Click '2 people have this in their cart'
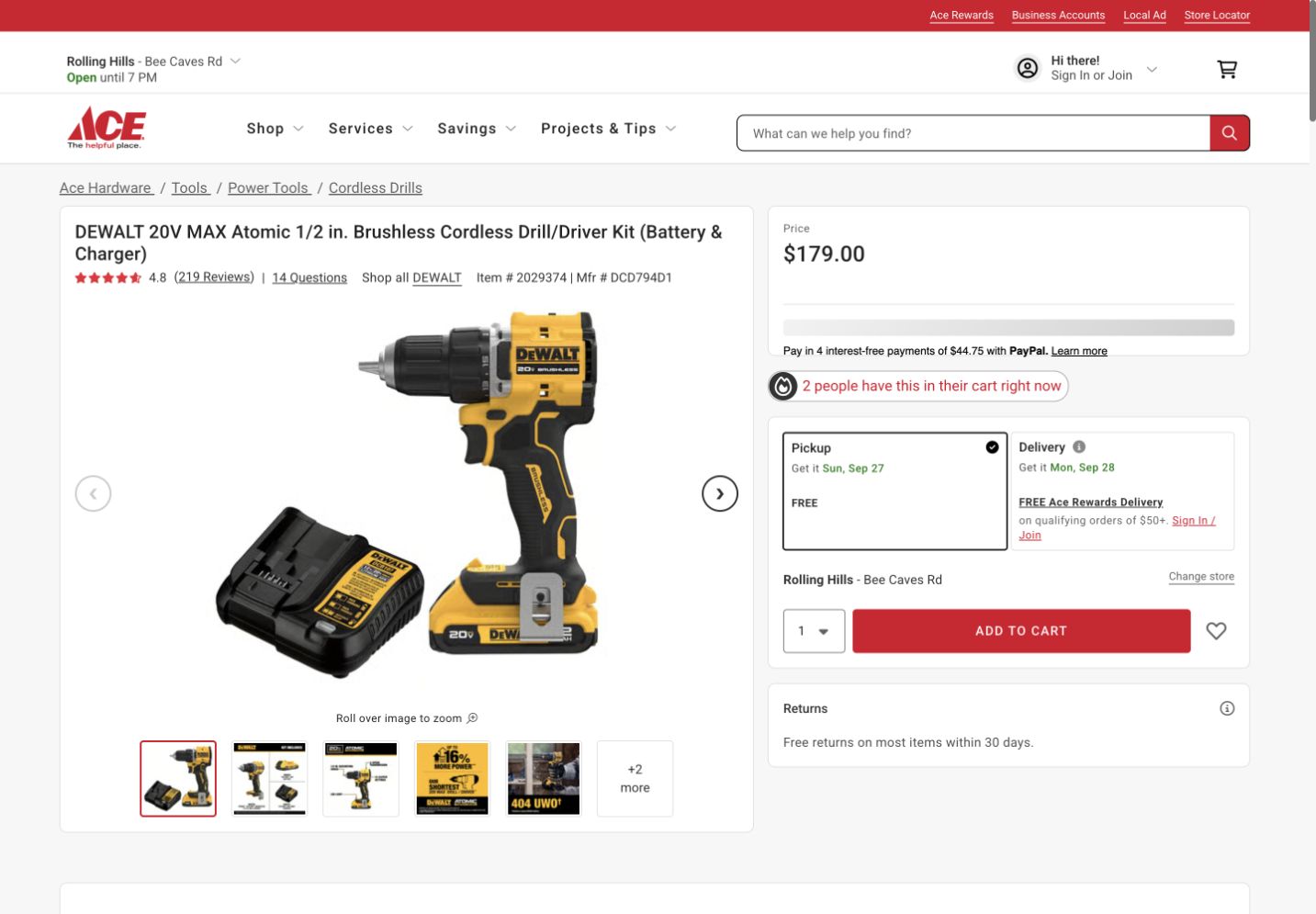Viewport: 1316px width, 914px height. click(931, 386)
